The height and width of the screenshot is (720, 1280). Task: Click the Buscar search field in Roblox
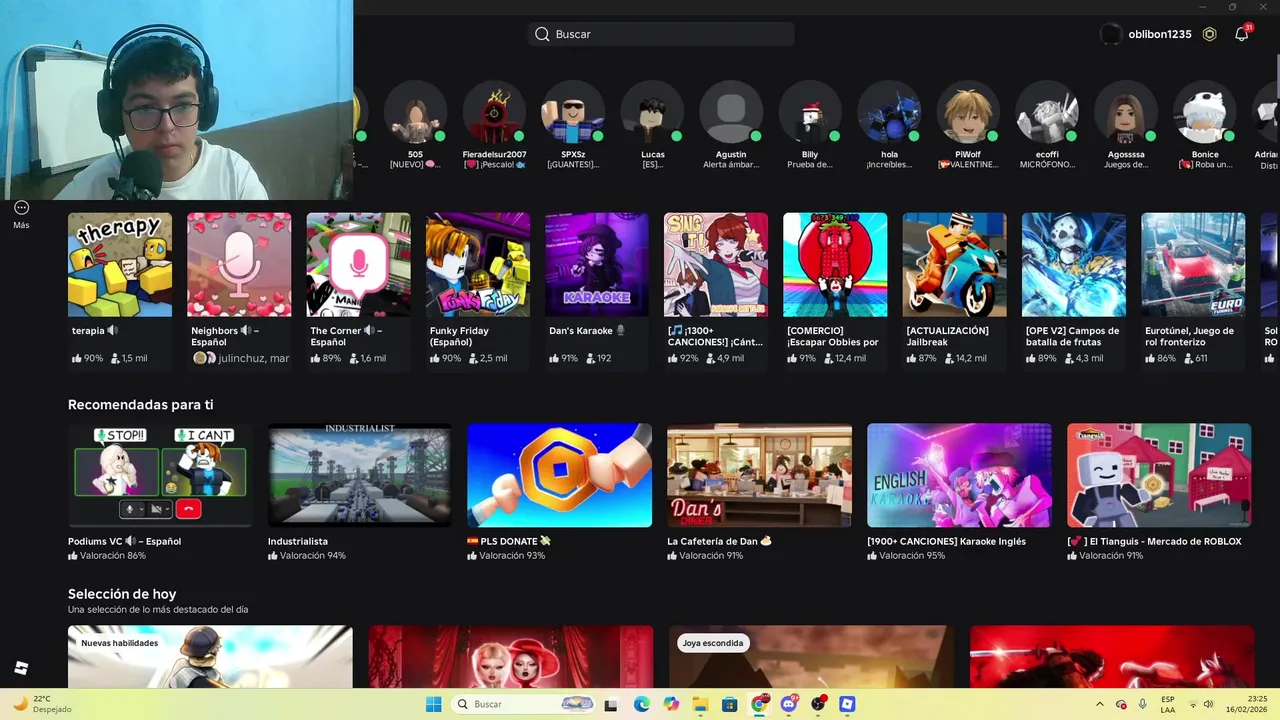click(x=661, y=34)
